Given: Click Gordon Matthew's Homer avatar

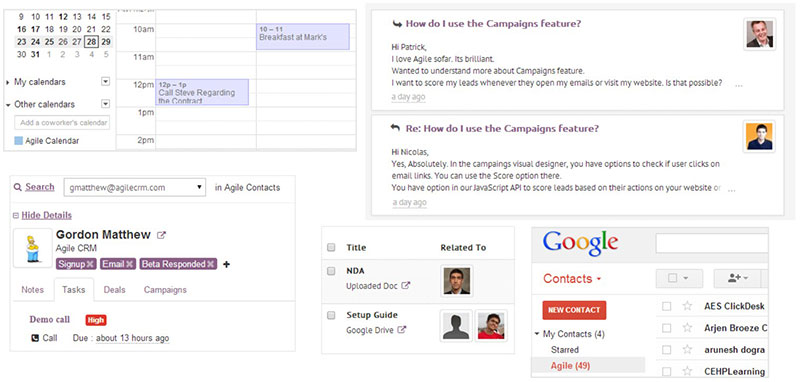Looking at the screenshot, I should coord(33,248).
